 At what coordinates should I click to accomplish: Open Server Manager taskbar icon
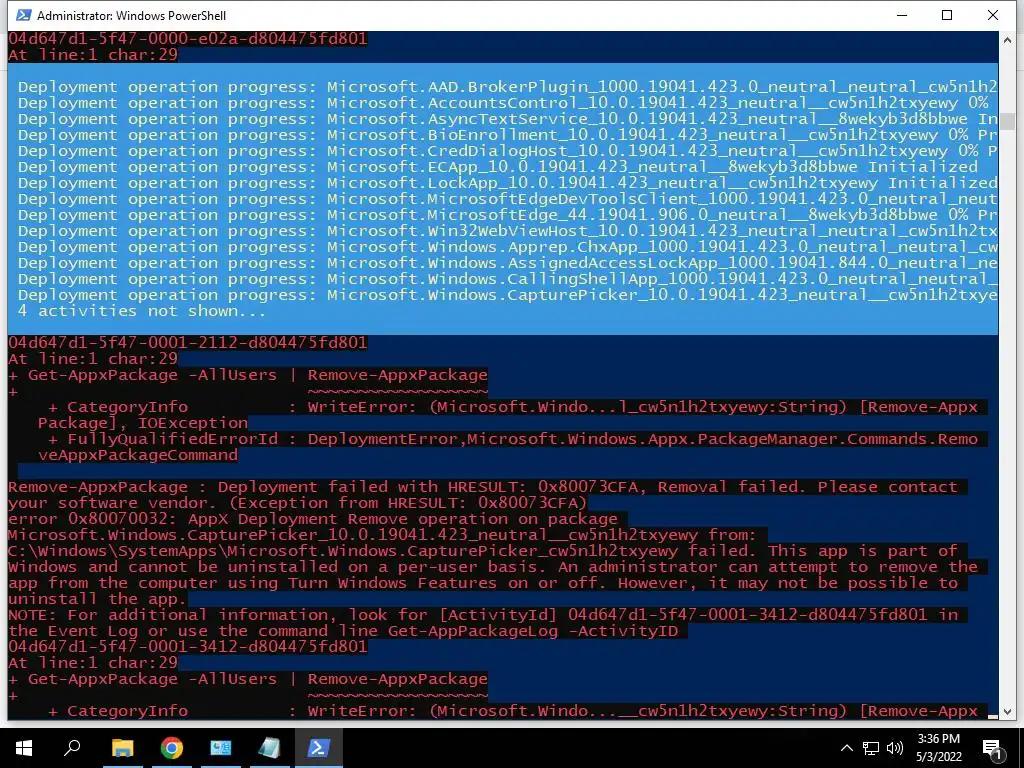220,748
